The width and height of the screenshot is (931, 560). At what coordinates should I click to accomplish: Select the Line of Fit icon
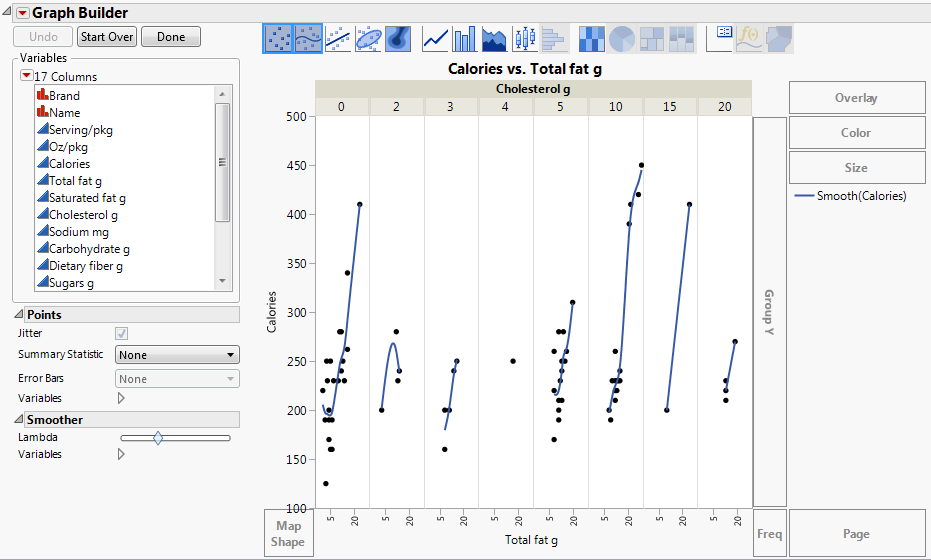pos(338,39)
